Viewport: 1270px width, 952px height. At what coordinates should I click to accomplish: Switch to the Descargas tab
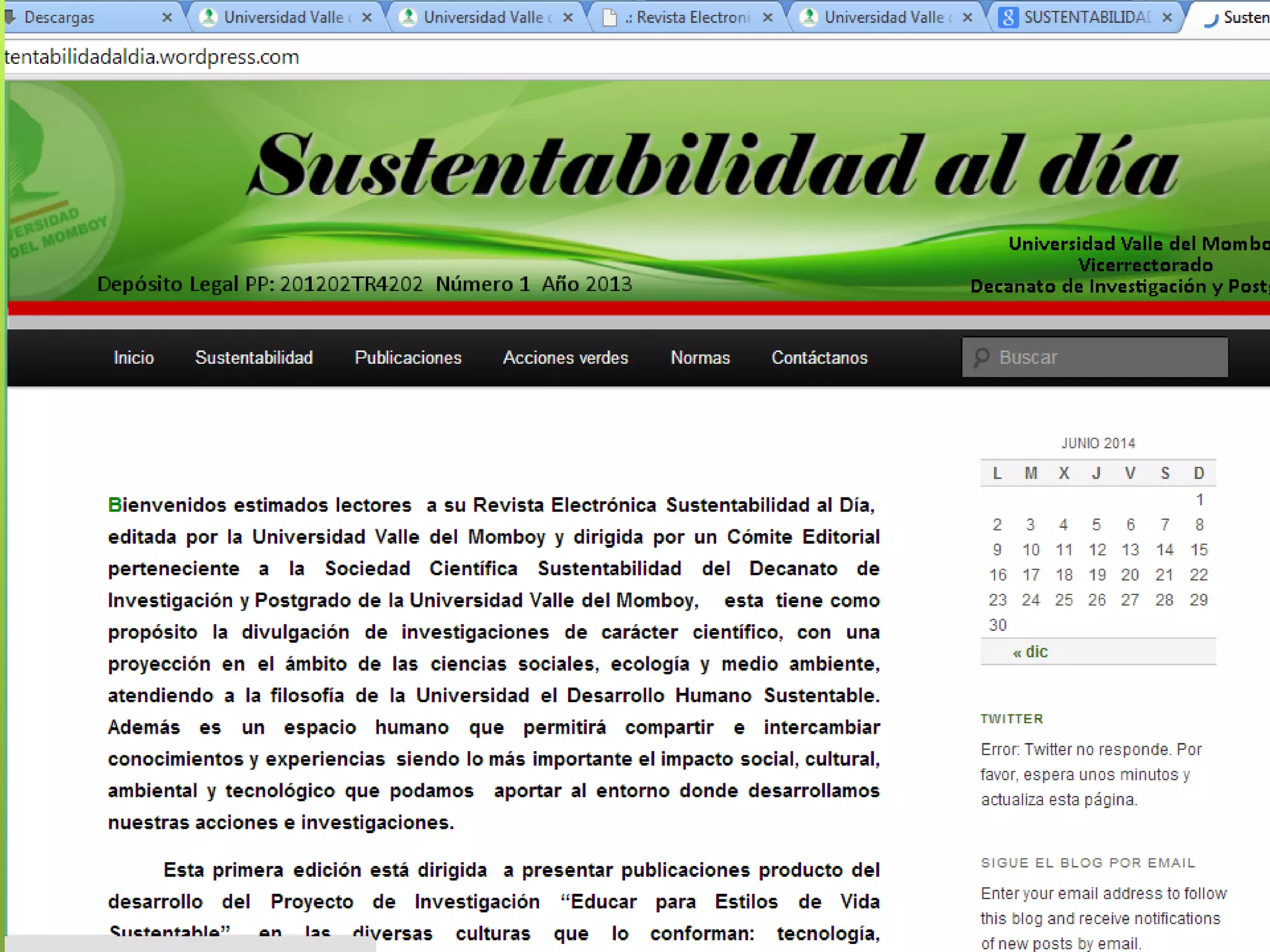click(60, 18)
